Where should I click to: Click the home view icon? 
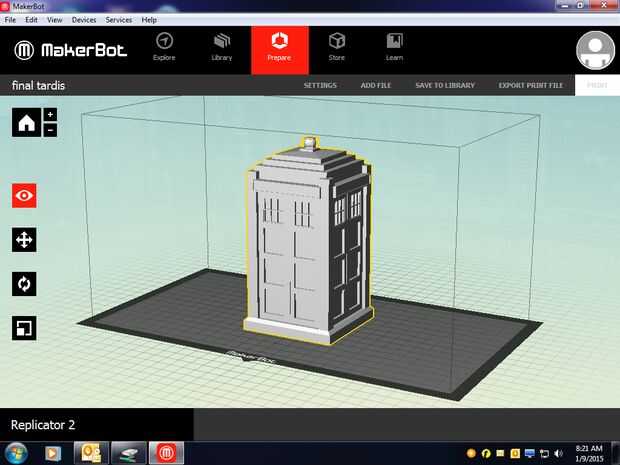coord(26,122)
